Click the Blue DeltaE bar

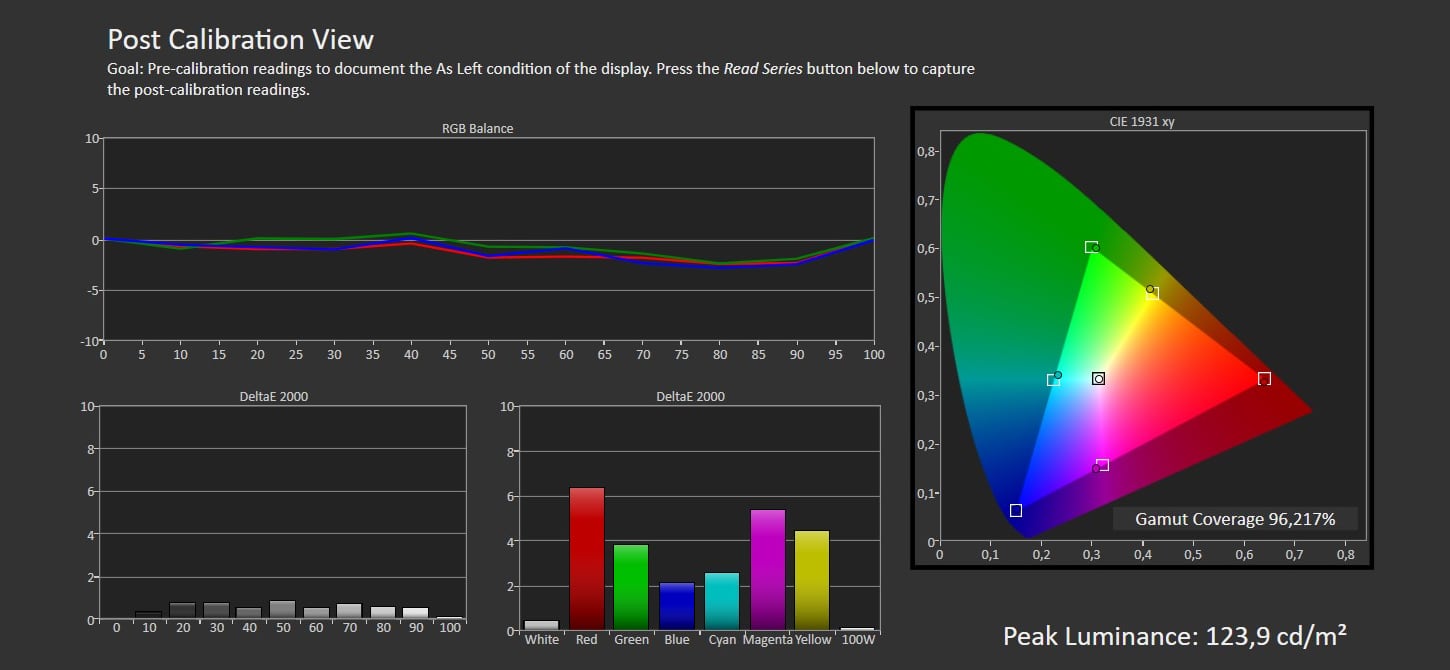click(677, 605)
